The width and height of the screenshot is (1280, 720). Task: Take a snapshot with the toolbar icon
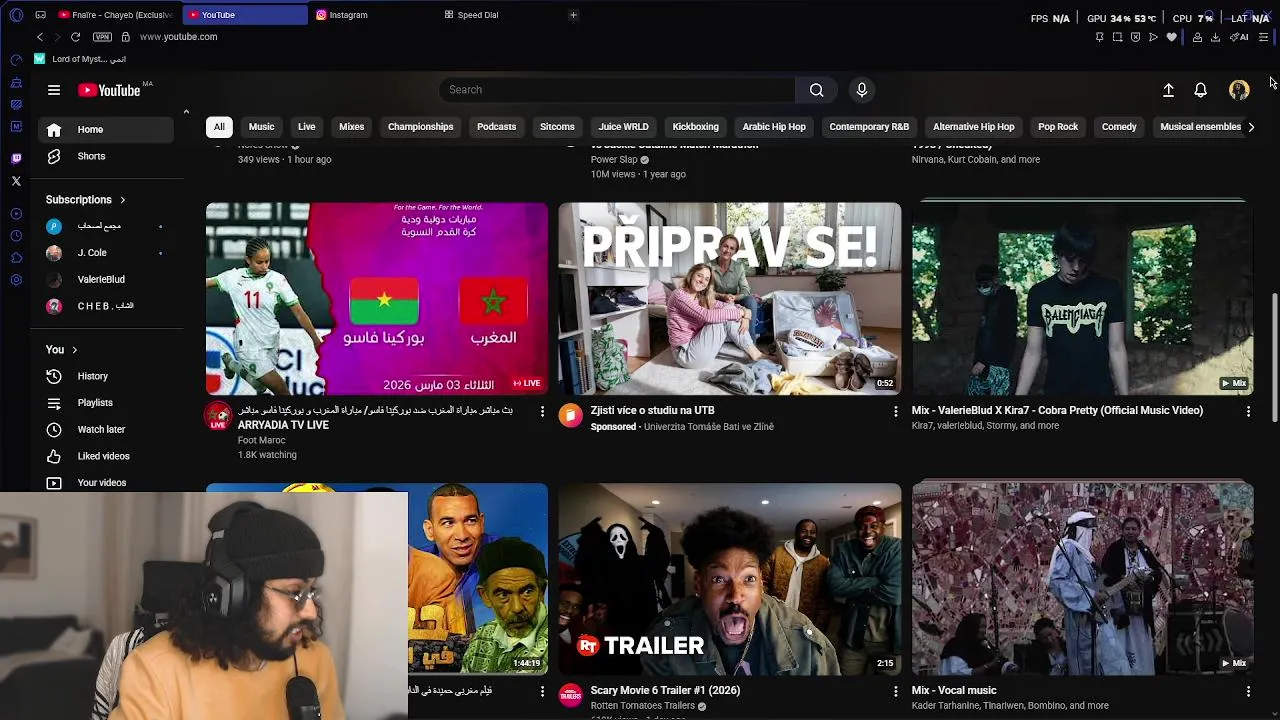click(1117, 37)
